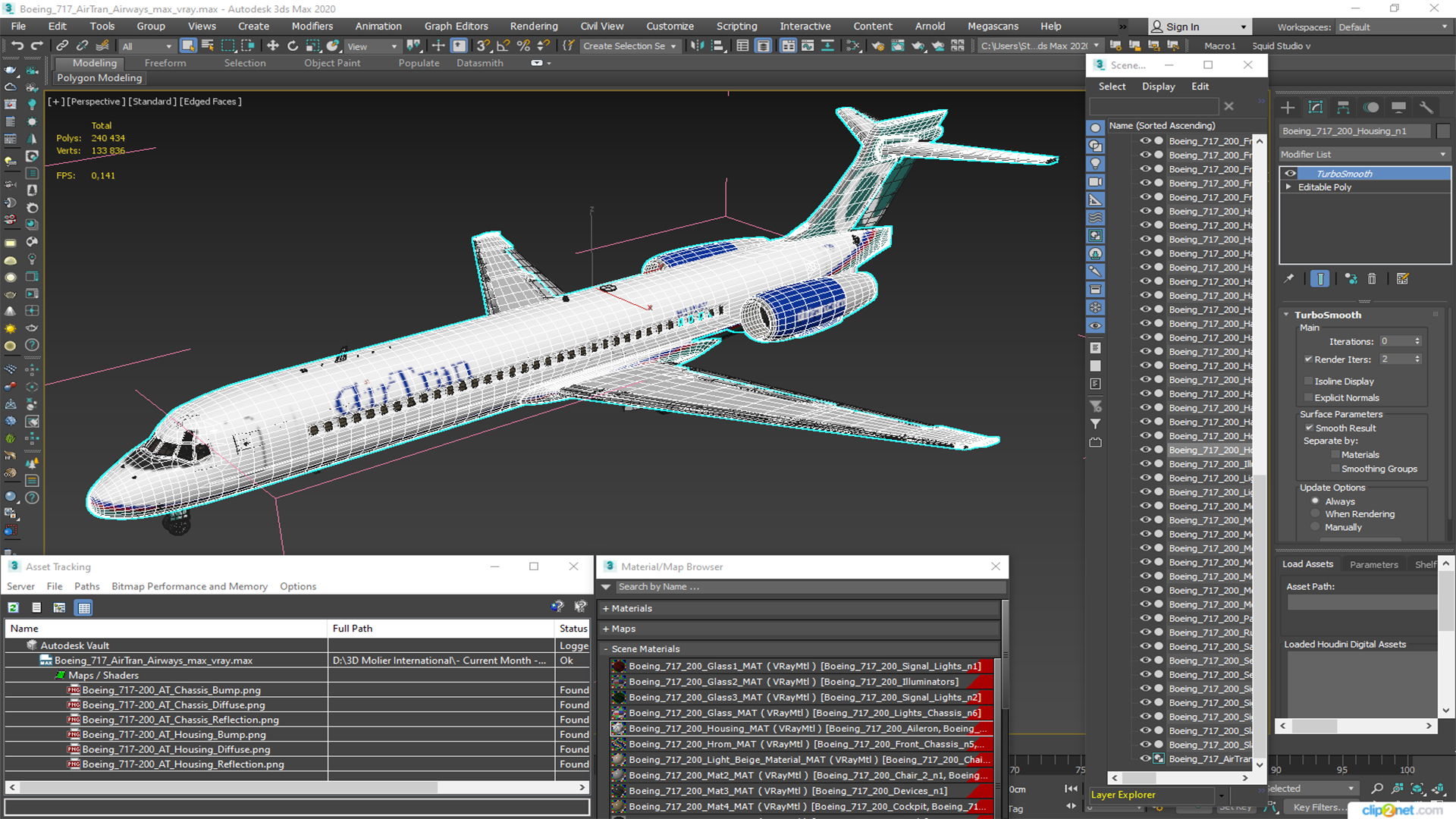Expand the Editable Poly stack entry

[1288, 187]
